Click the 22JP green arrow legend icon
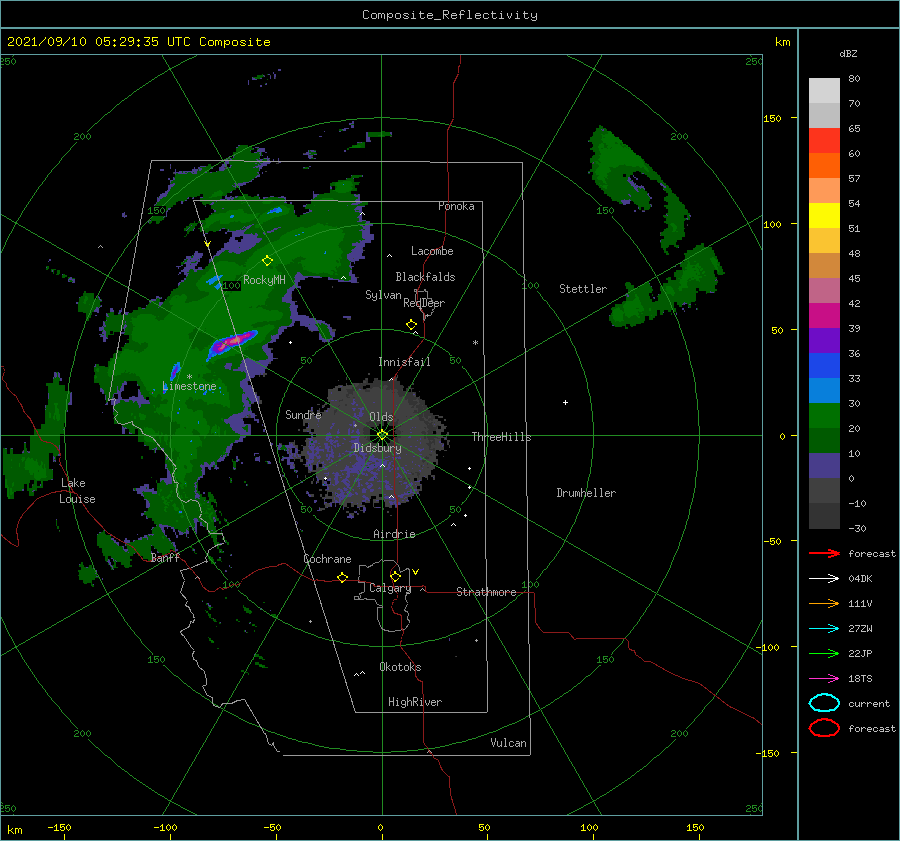The width and height of the screenshot is (900, 841). [x=824, y=653]
